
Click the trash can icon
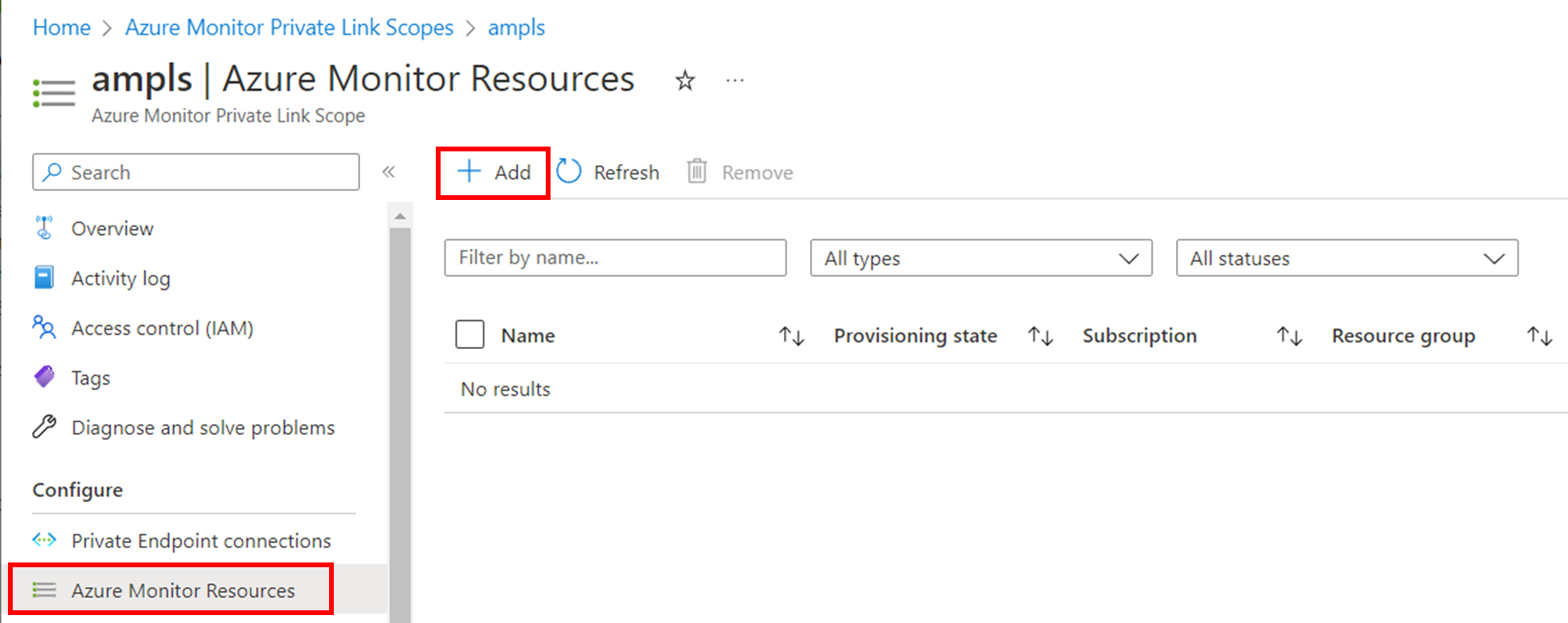tap(697, 171)
